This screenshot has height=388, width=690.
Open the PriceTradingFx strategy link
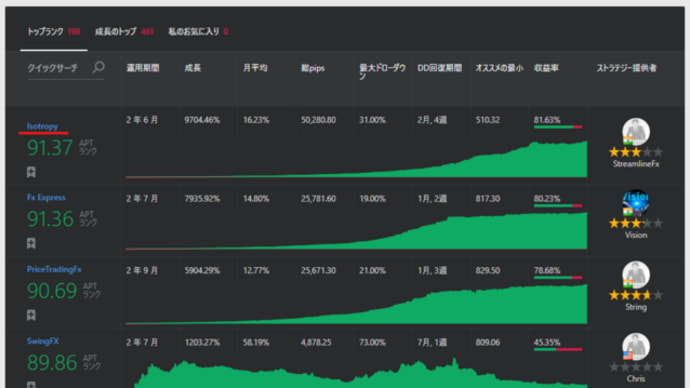click(x=54, y=269)
